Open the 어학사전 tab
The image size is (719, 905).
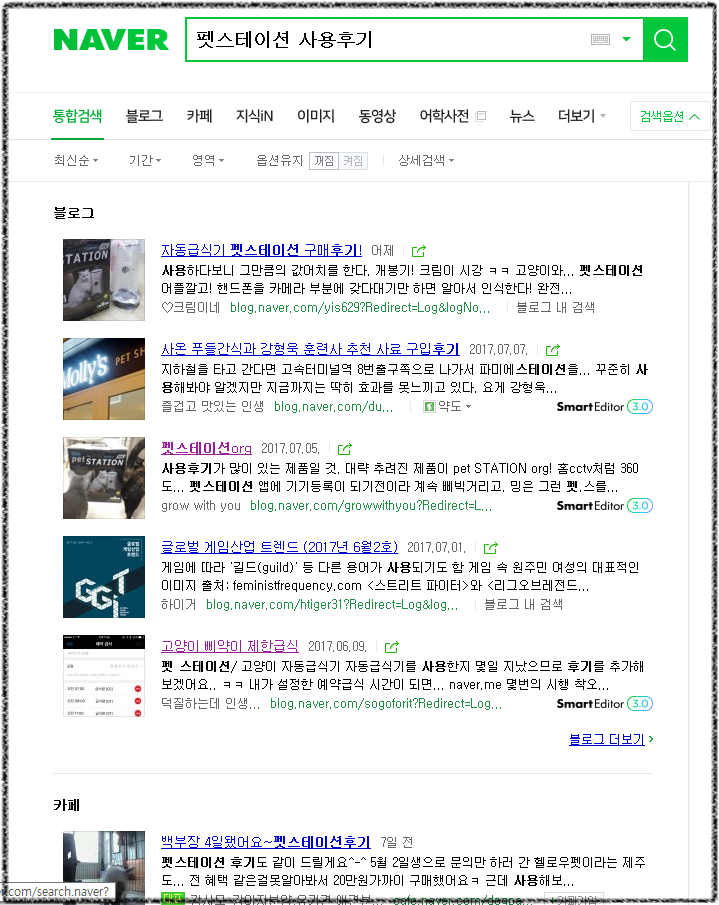(x=444, y=116)
